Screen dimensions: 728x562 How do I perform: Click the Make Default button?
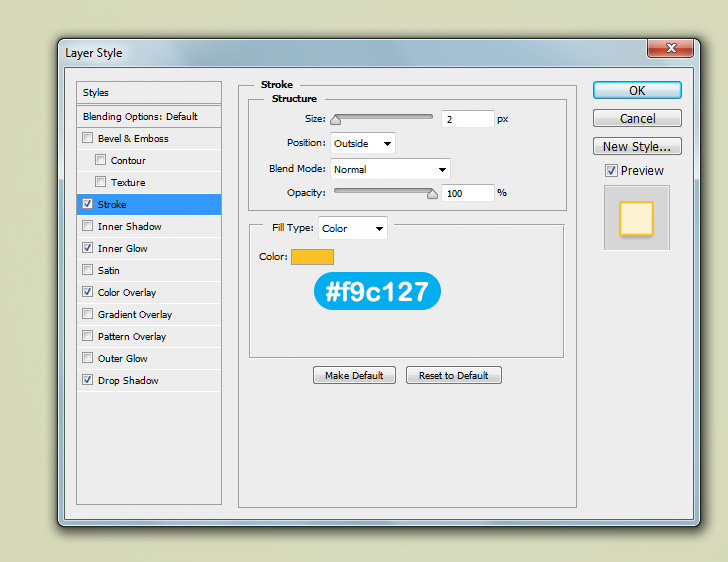354,375
